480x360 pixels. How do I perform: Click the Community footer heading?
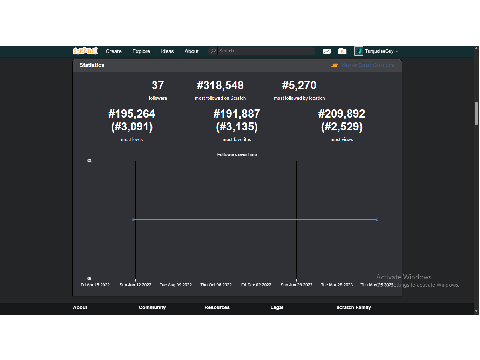(x=152, y=307)
